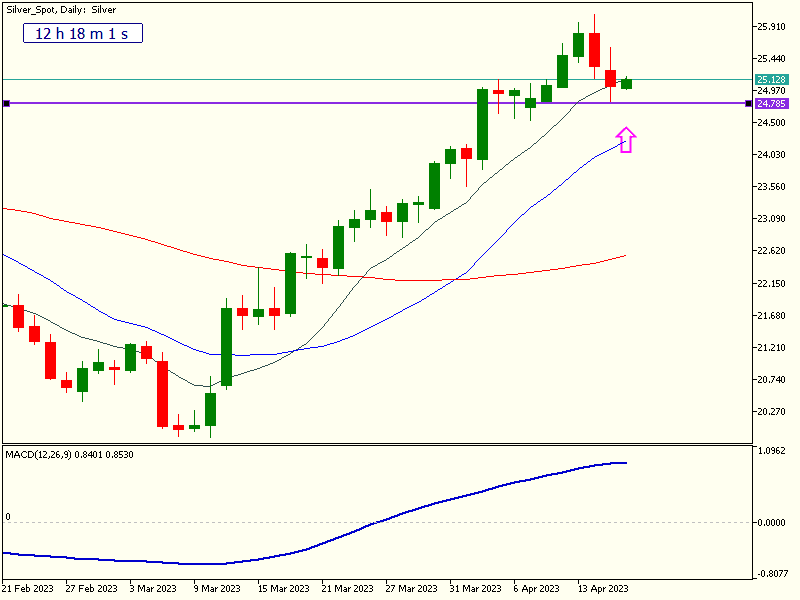
Task: Click the MACD zero level label
Action: (x=8, y=517)
